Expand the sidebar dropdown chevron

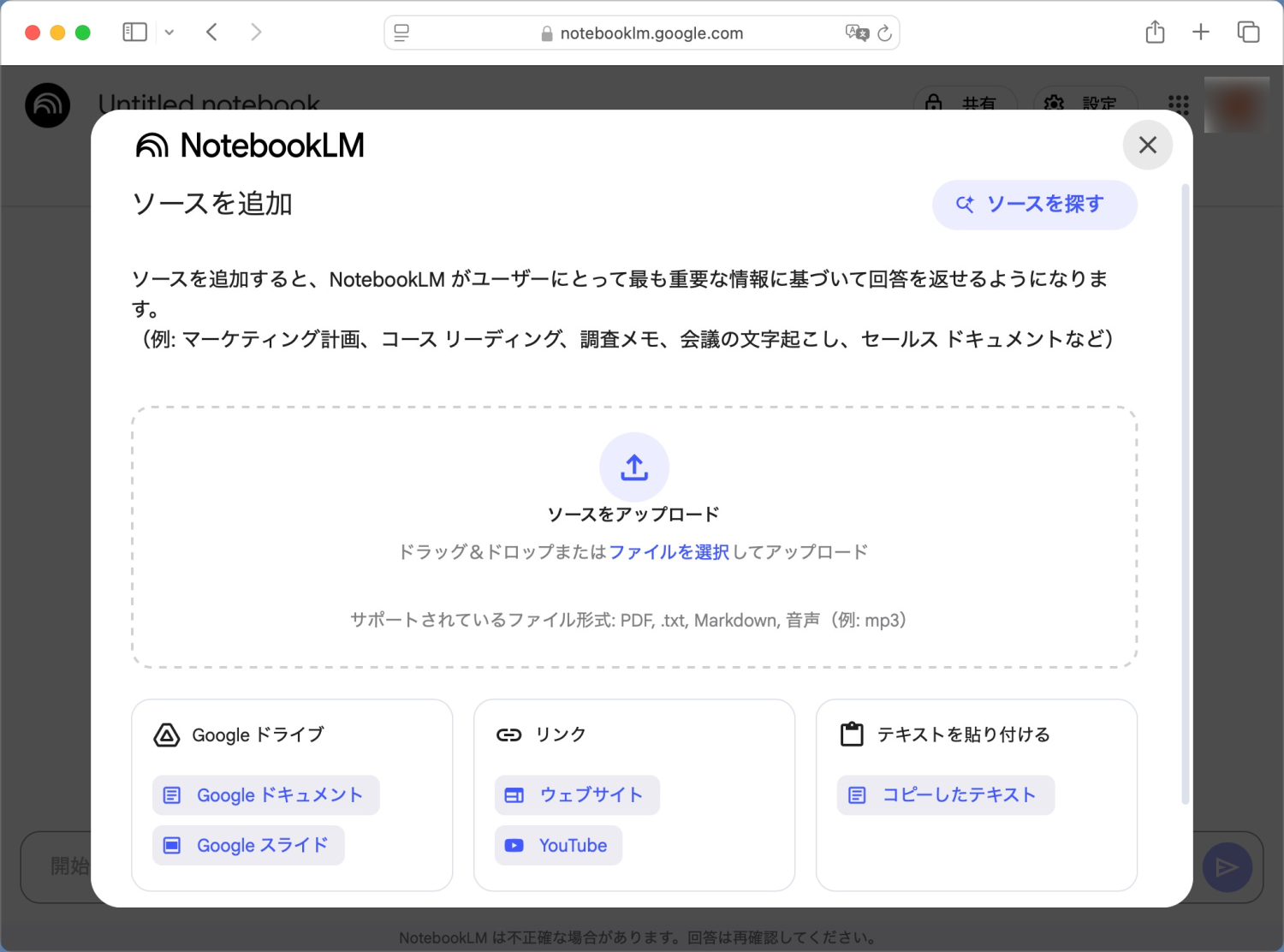(x=169, y=33)
